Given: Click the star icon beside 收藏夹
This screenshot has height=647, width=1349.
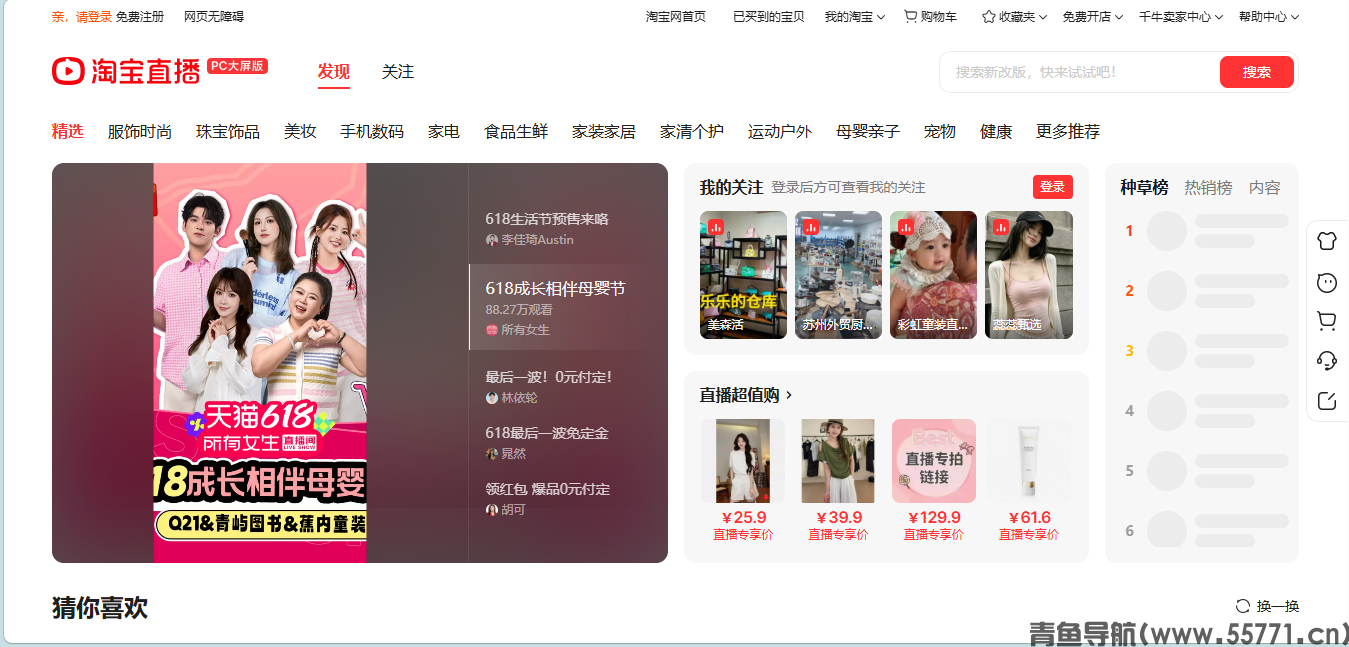Looking at the screenshot, I should coord(988,16).
